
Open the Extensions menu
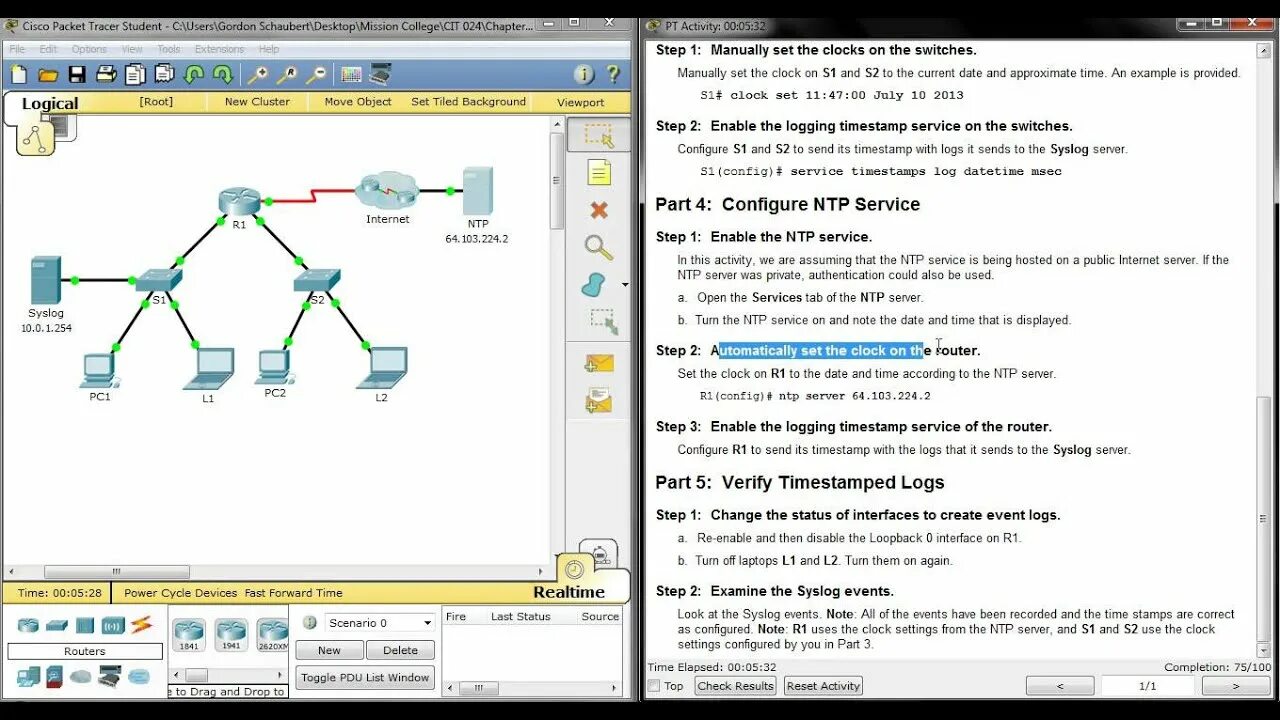(x=219, y=49)
